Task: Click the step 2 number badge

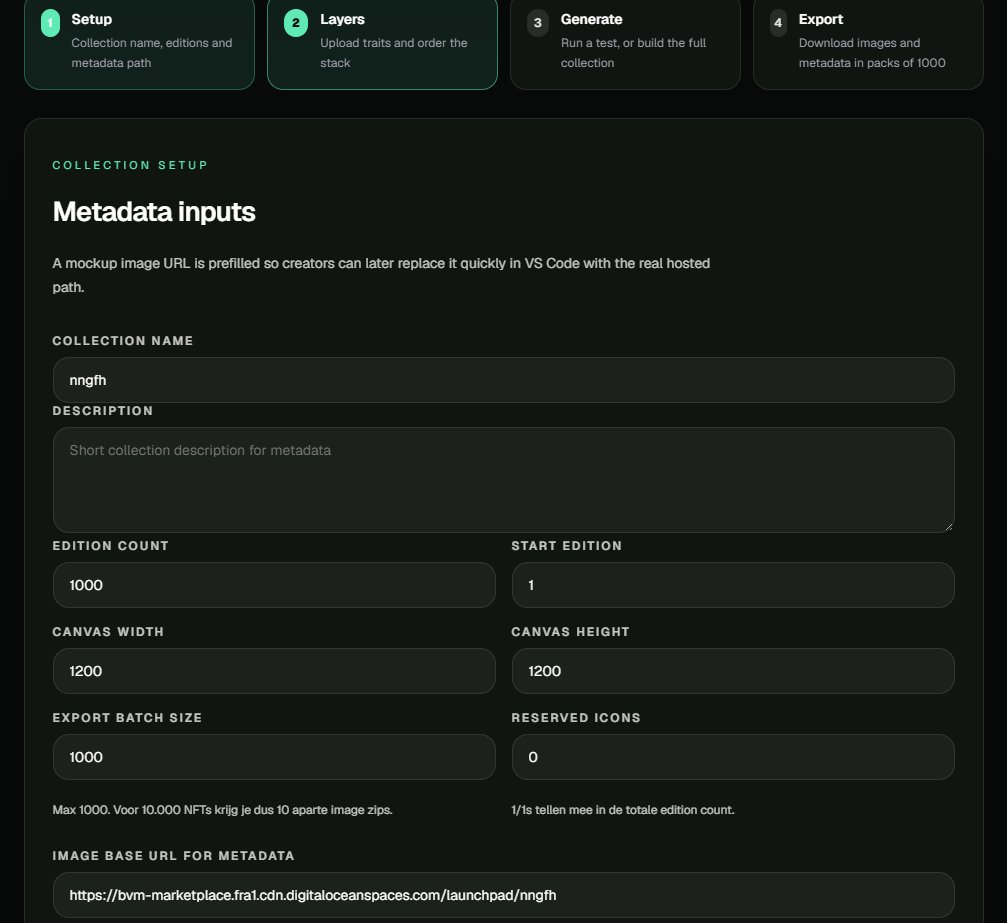Action: pyautogui.click(x=295, y=23)
